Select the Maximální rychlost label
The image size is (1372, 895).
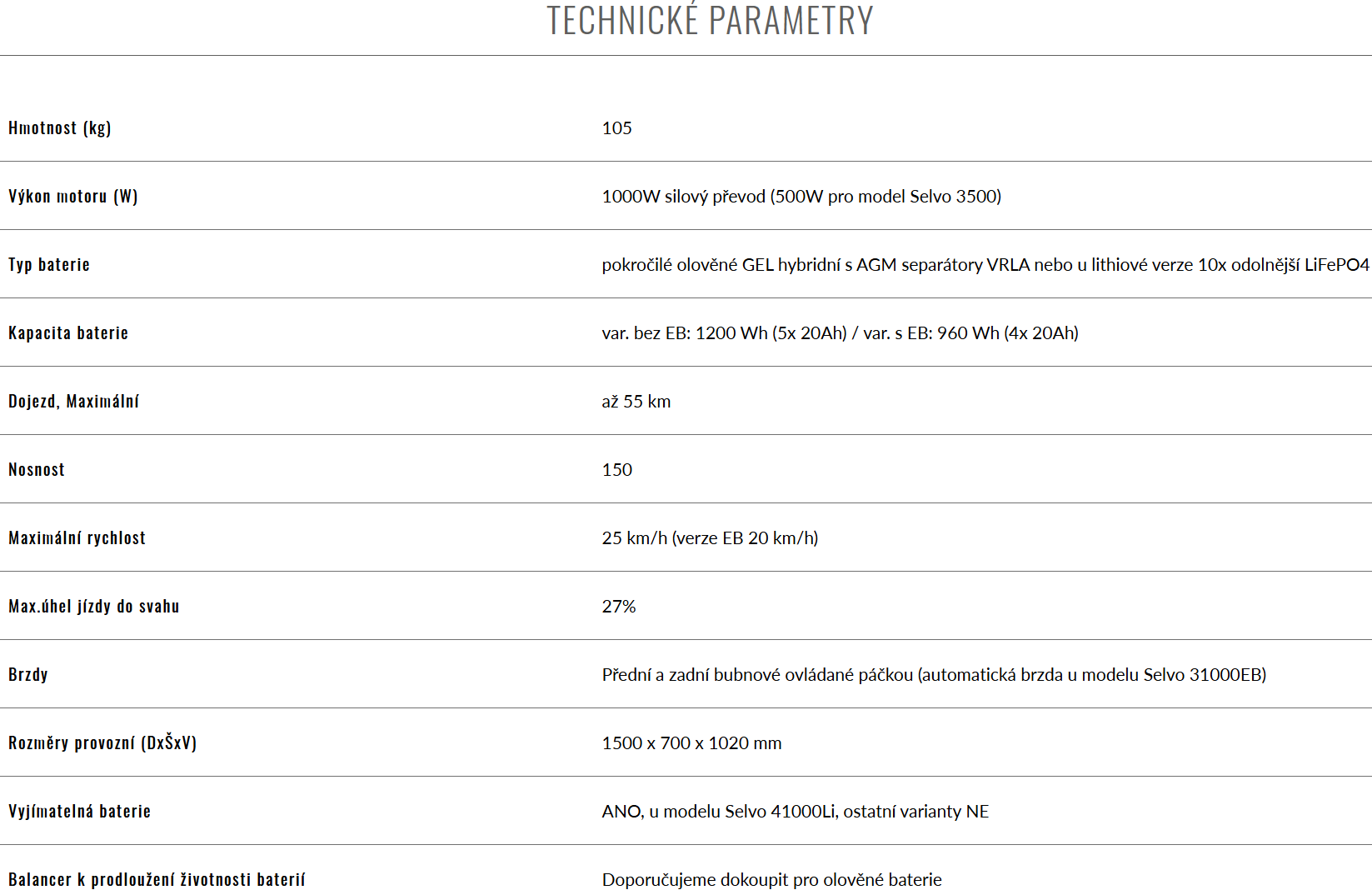[77, 537]
